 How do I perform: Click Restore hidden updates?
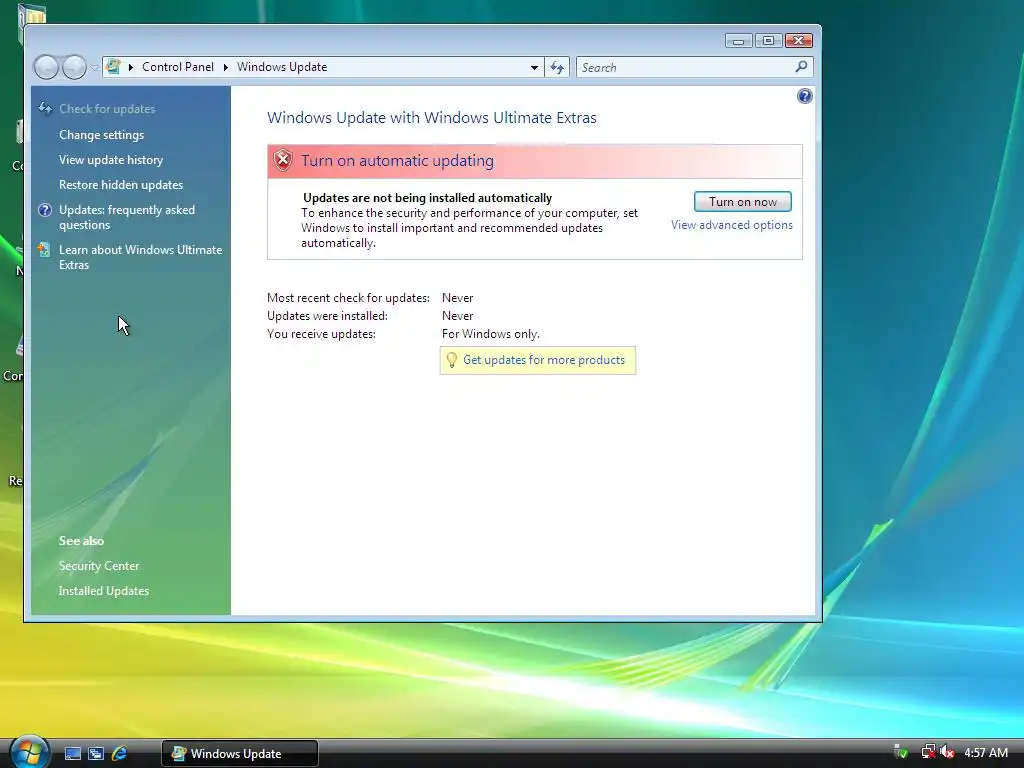coord(121,185)
